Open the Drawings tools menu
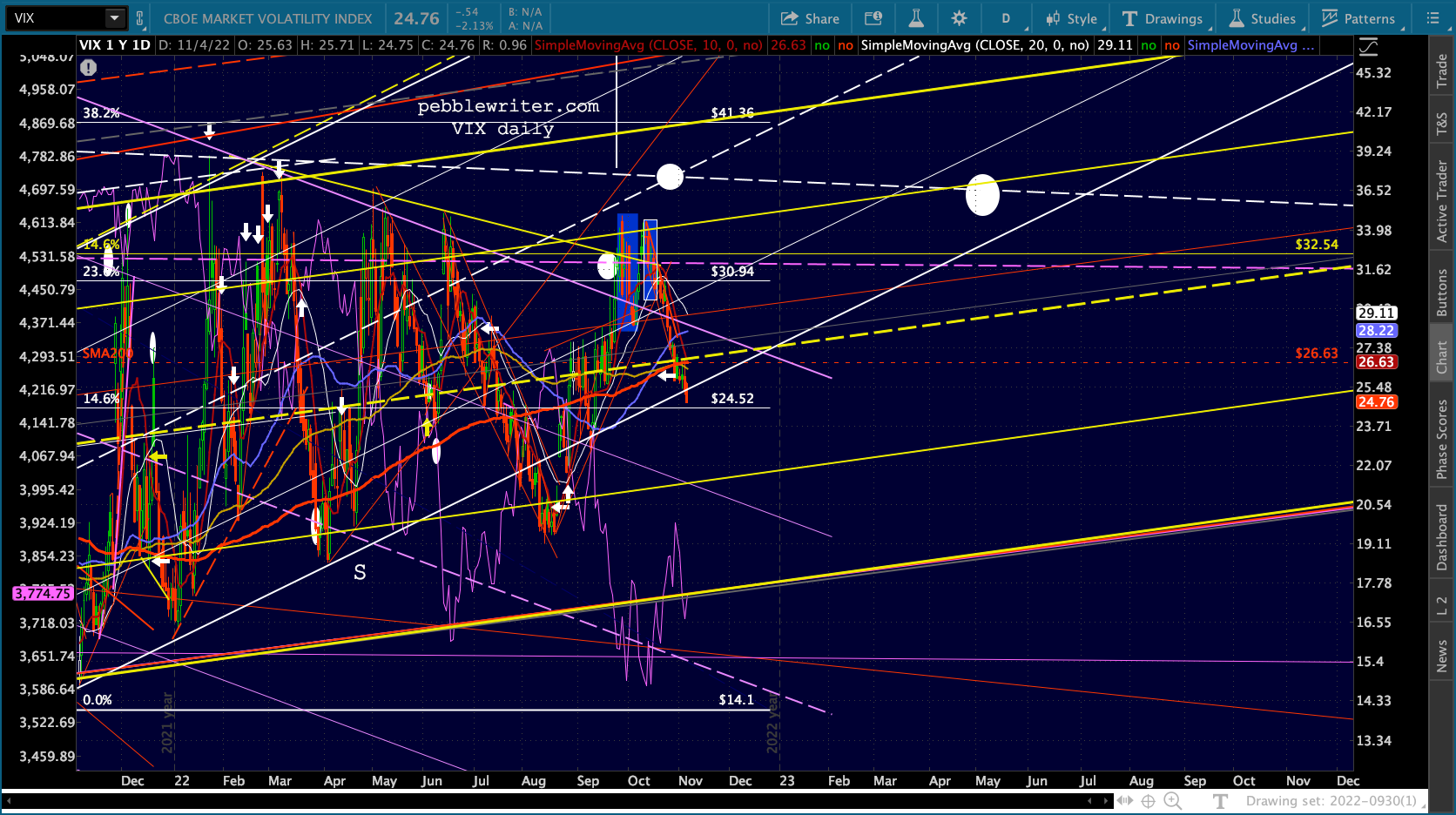The image size is (1456, 815). [1164, 18]
